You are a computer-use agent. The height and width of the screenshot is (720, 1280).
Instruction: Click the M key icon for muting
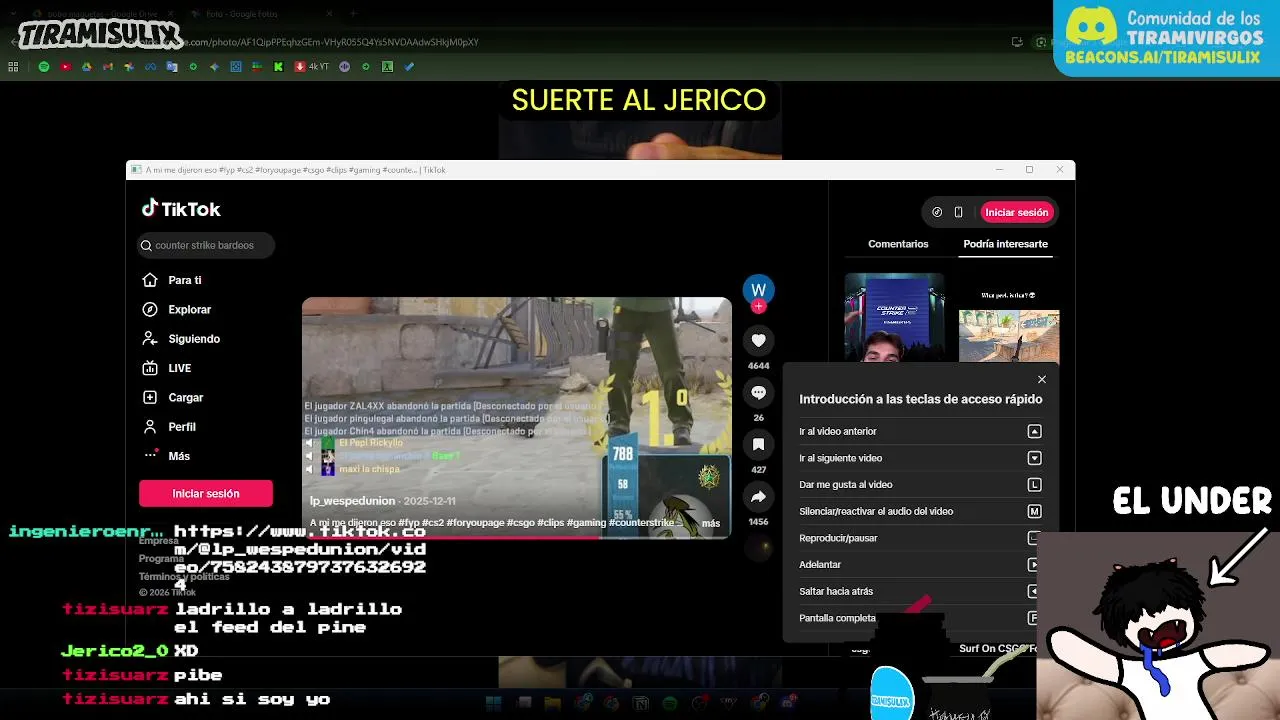click(x=1034, y=511)
